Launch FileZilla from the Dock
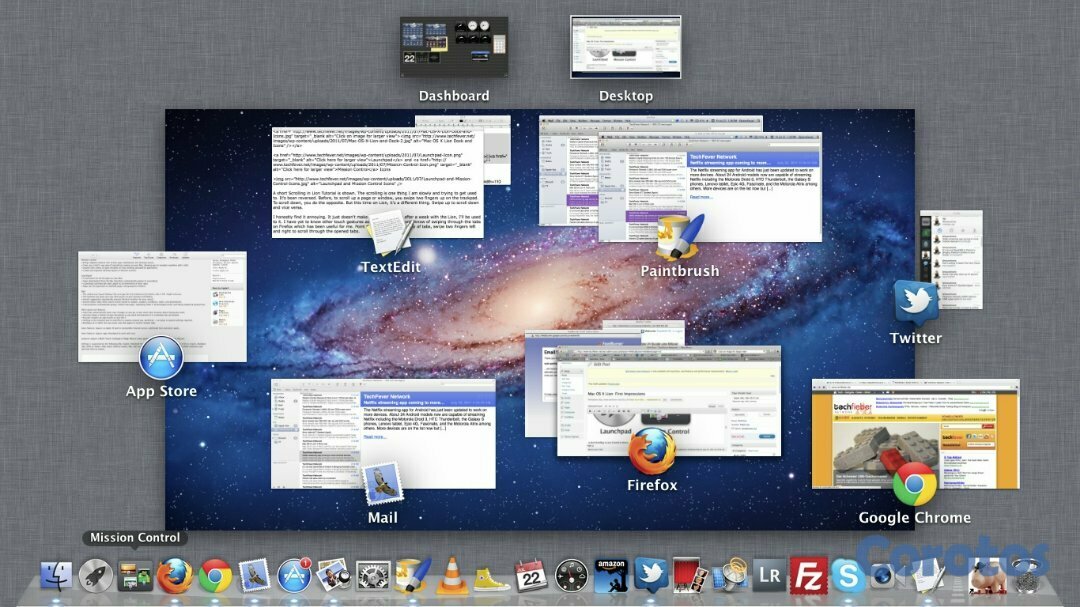 [x=810, y=577]
